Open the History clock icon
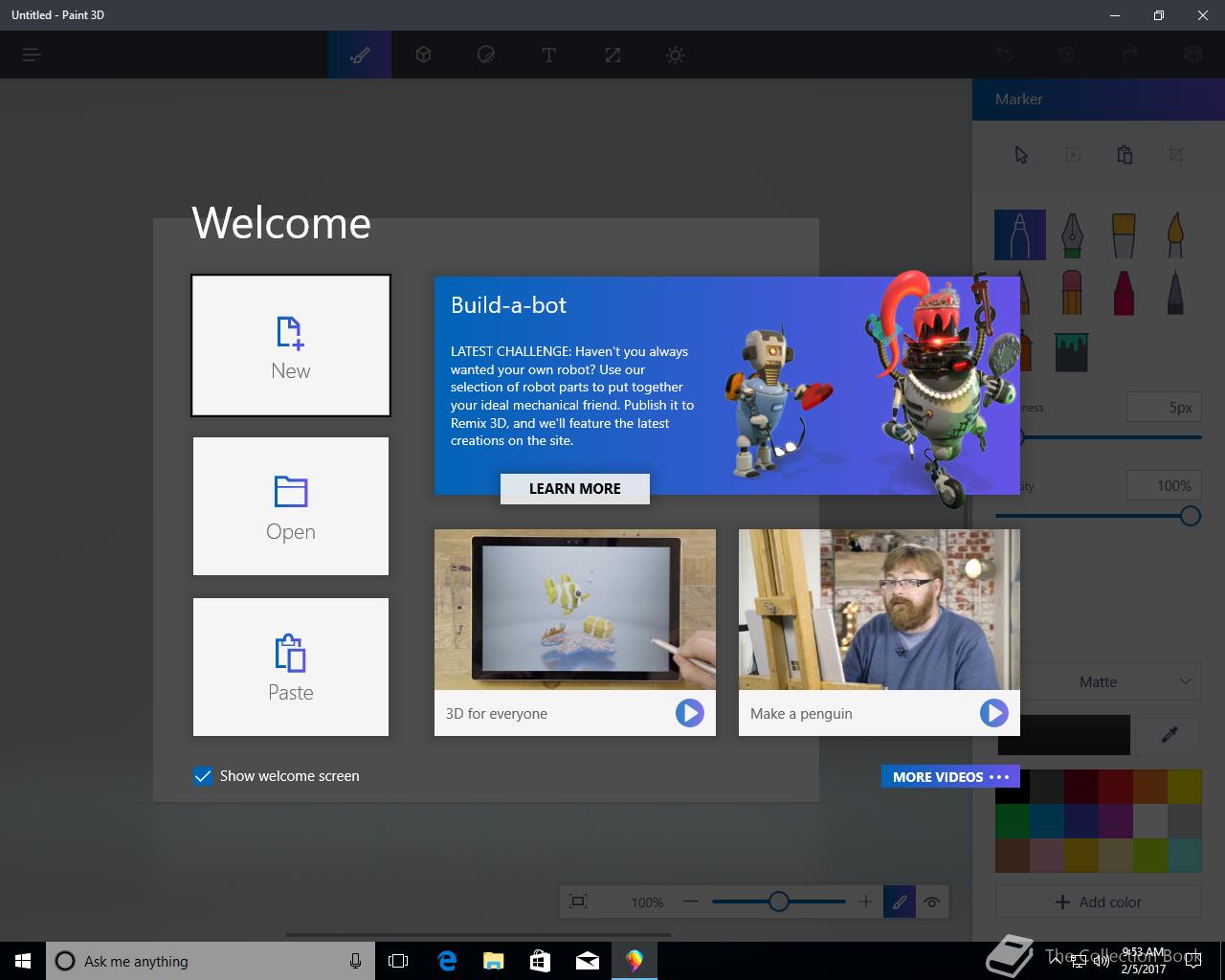The image size is (1225, 980). (x=1067, y=55)
